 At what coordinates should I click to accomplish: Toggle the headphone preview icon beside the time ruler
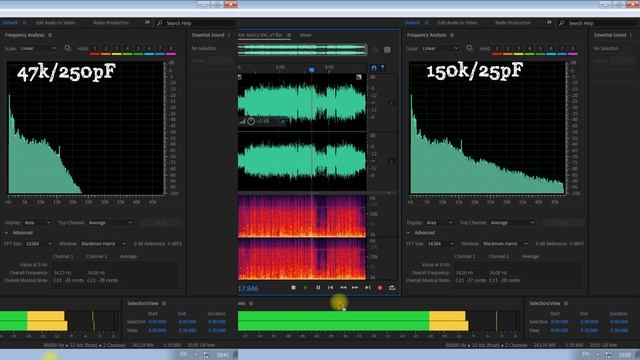(373, 68)
